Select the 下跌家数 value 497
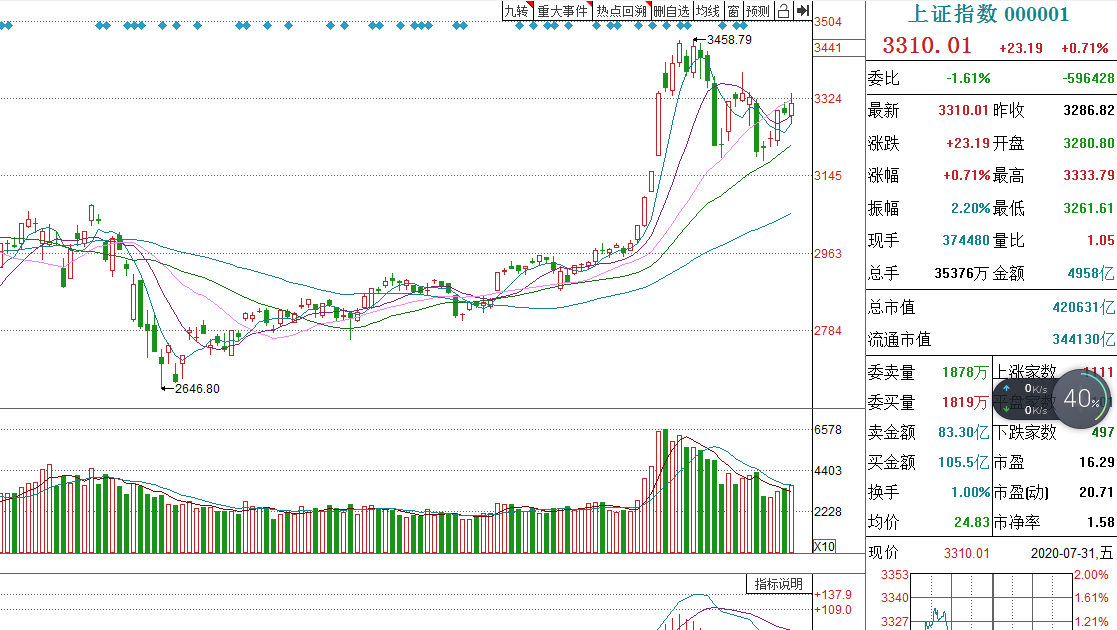The height and width of the screenshot is (630, 1117). pyautogui.click(x=1103, y=432)
